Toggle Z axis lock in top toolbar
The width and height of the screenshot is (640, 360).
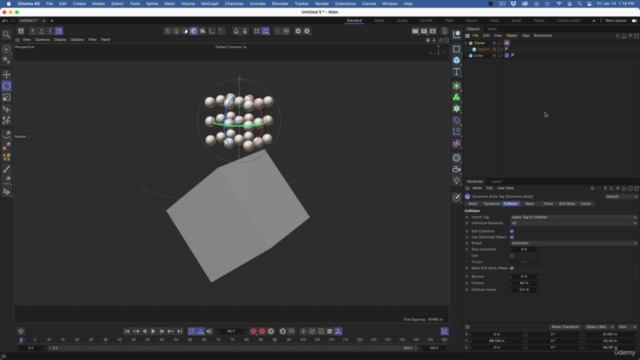50,31
